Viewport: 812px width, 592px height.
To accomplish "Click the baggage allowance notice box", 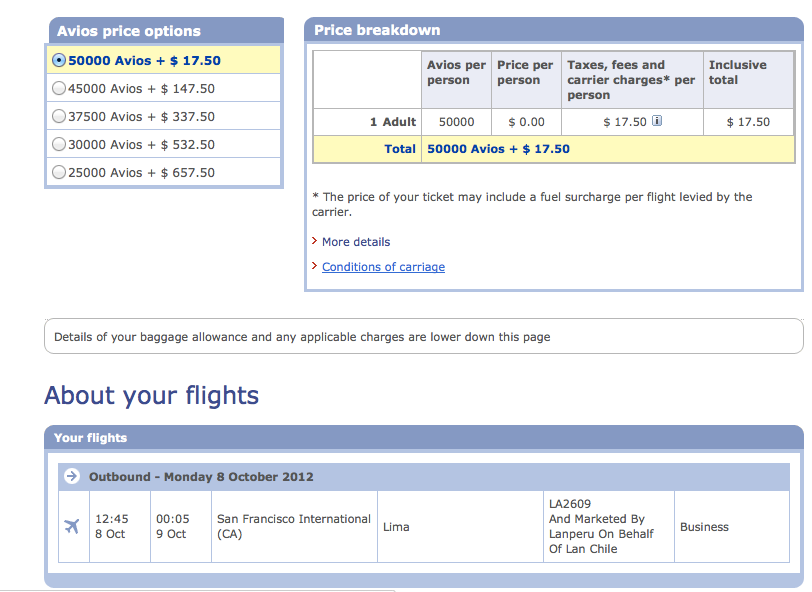I will pyautogui.click(x=424, y=337).
